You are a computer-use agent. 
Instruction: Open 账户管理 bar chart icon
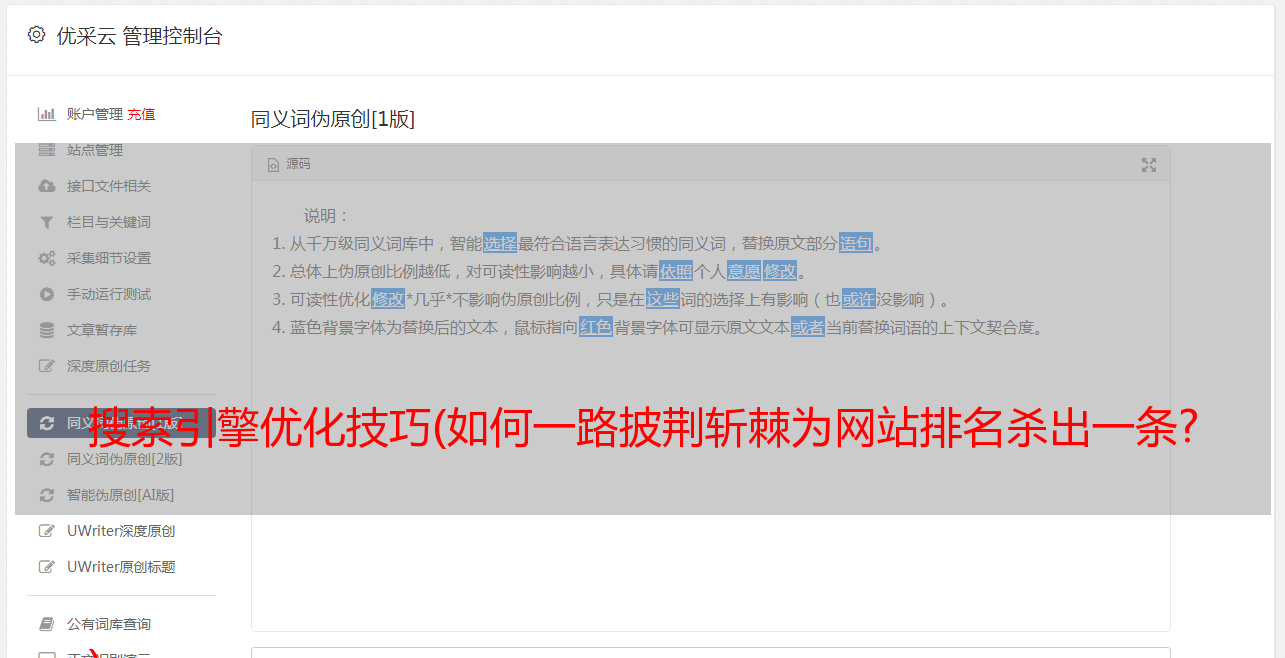tap(46, 114)
